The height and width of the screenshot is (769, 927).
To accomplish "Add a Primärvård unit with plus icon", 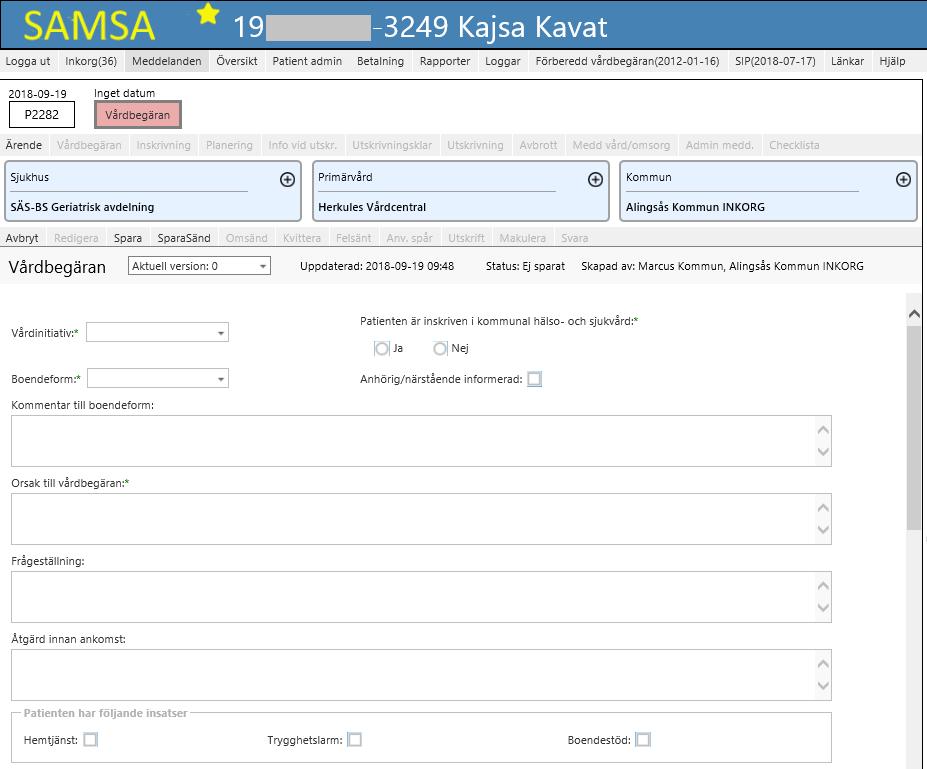I will pyautogui.click(x=595, y=180).
